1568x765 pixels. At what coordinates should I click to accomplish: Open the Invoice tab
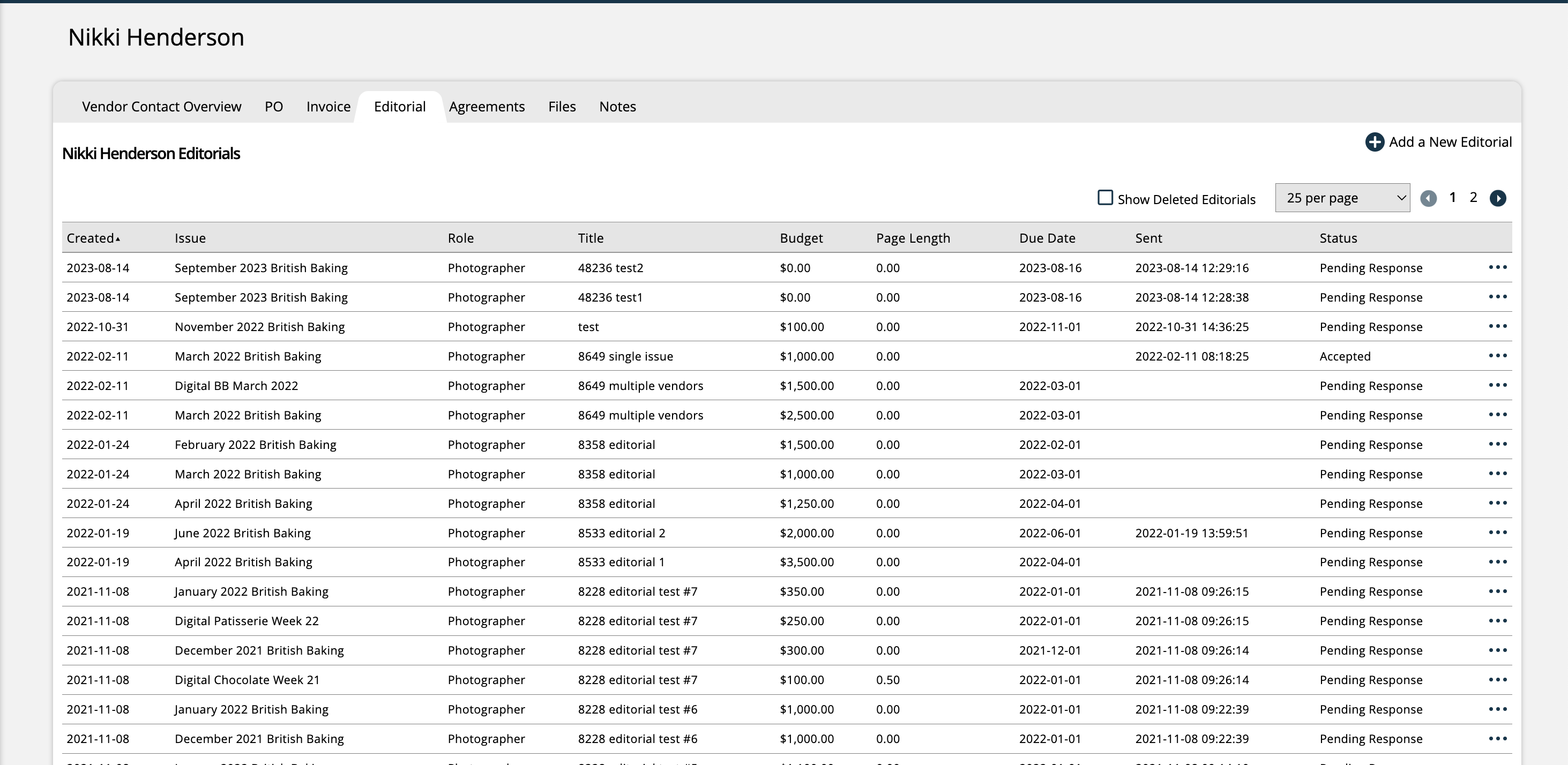click(328, 107)
